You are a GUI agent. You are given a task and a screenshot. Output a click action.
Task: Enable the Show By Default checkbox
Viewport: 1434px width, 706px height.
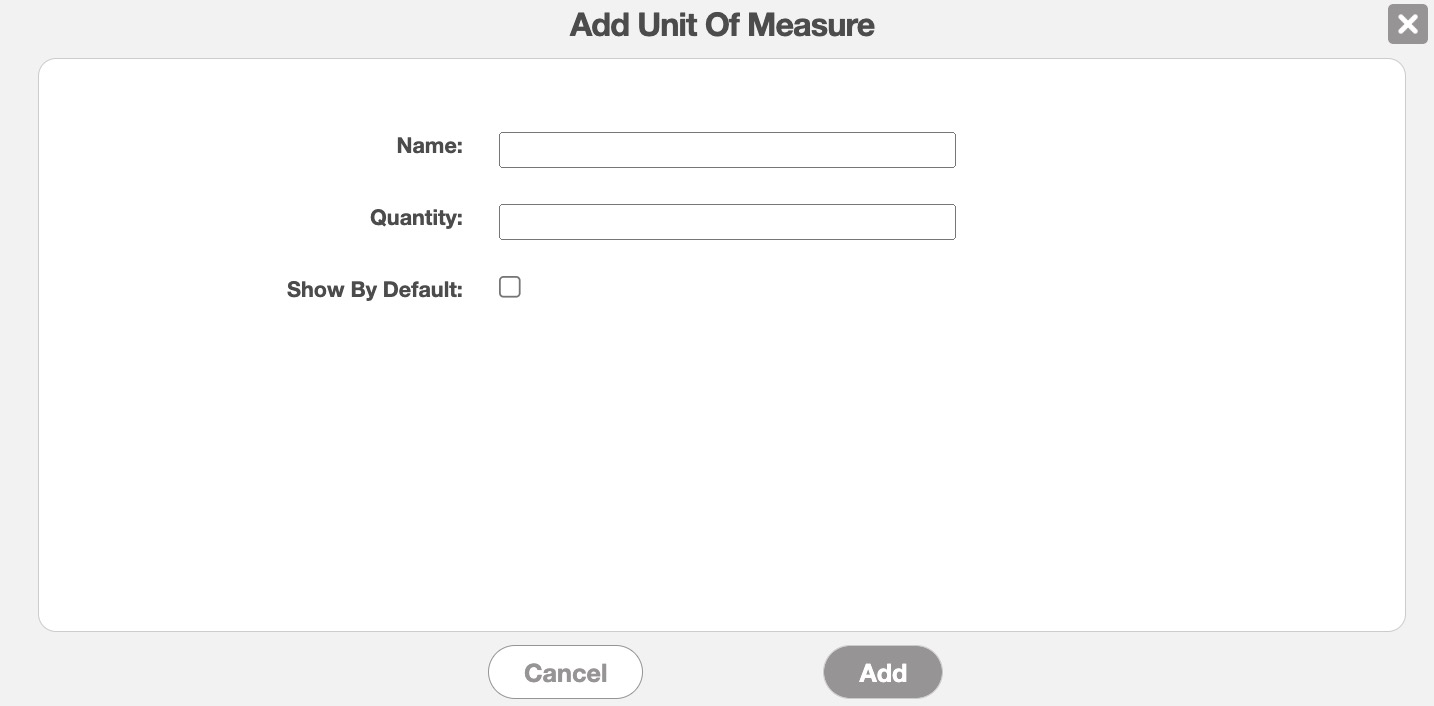pos(510,288)
